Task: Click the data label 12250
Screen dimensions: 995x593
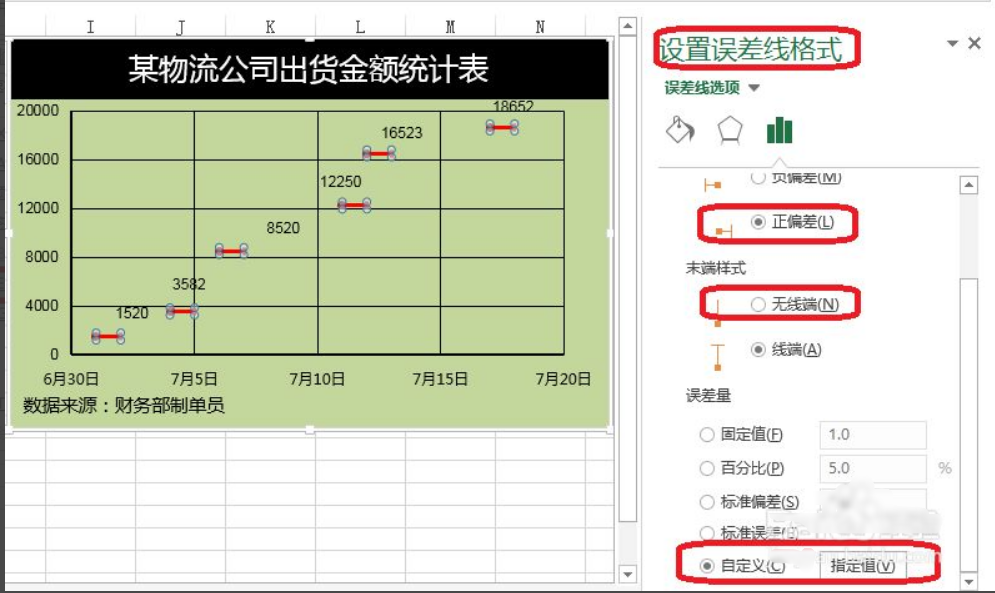Action: point(341,182)
